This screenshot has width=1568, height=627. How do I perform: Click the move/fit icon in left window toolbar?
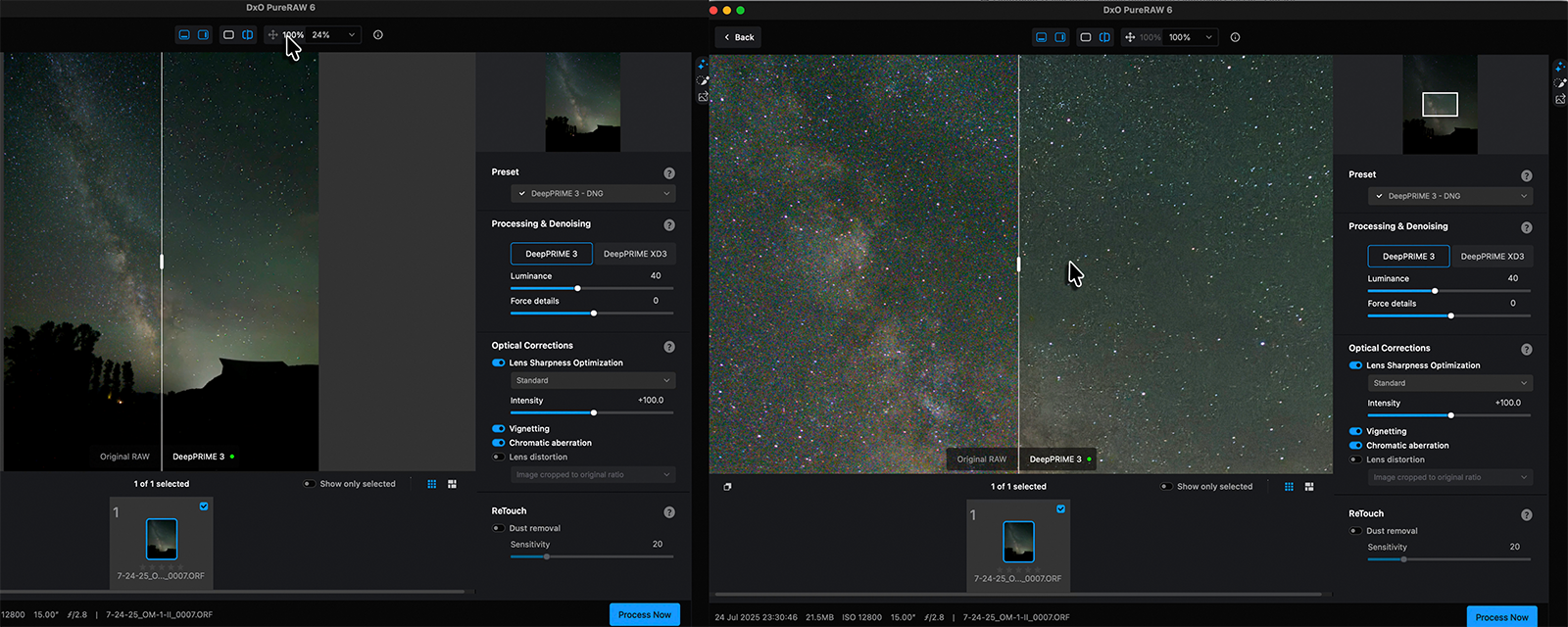[x=272, y=34]
